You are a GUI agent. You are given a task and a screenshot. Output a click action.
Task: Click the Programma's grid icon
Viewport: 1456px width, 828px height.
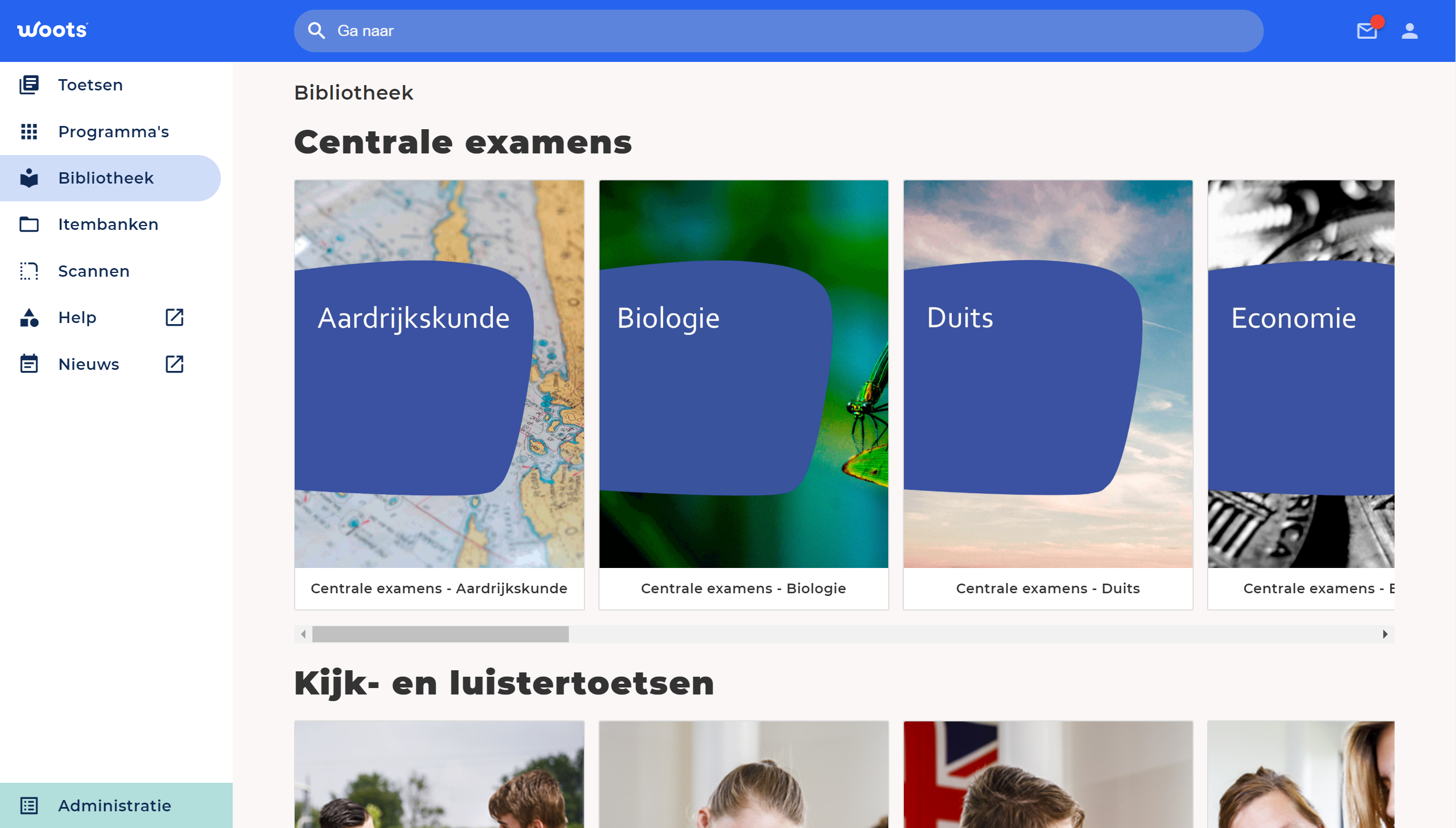click(29, 131)
